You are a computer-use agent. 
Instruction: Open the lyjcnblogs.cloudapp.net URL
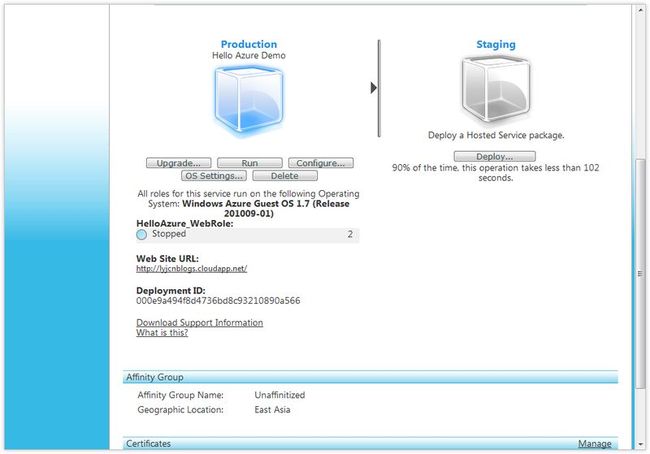[192, 269]
